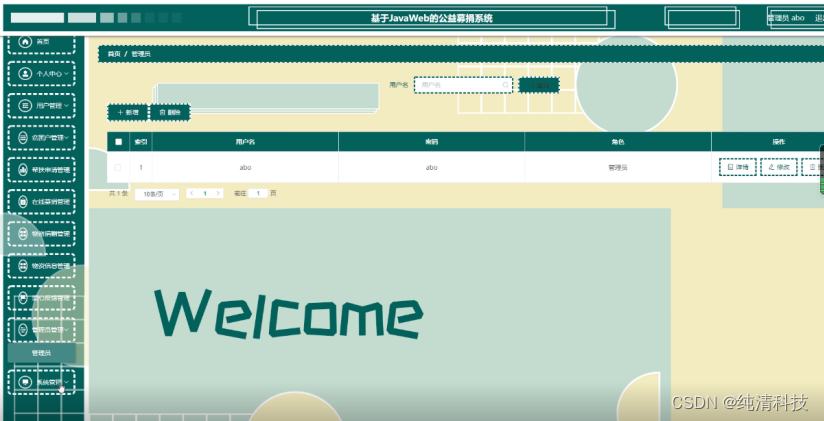824x421 pixels.
Task: Go to the next page arrow
Action: click(x=218, y=193)
